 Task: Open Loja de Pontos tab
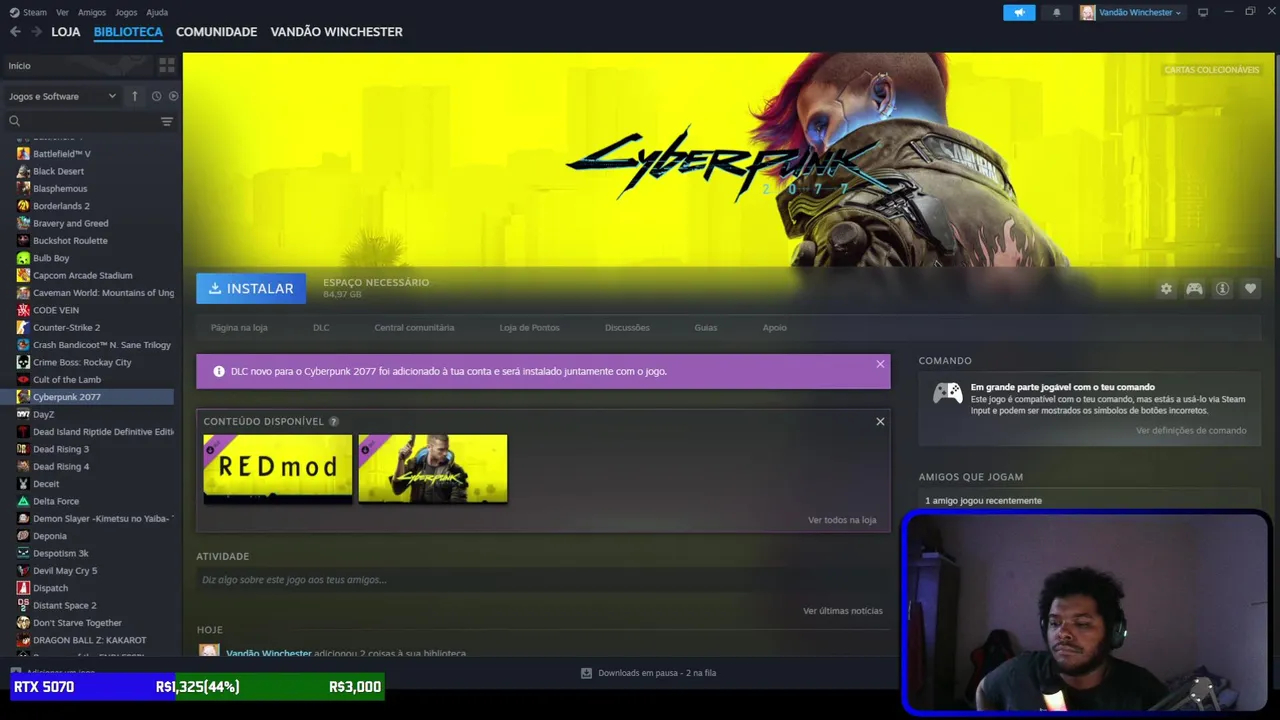click(x=530, y=328)
